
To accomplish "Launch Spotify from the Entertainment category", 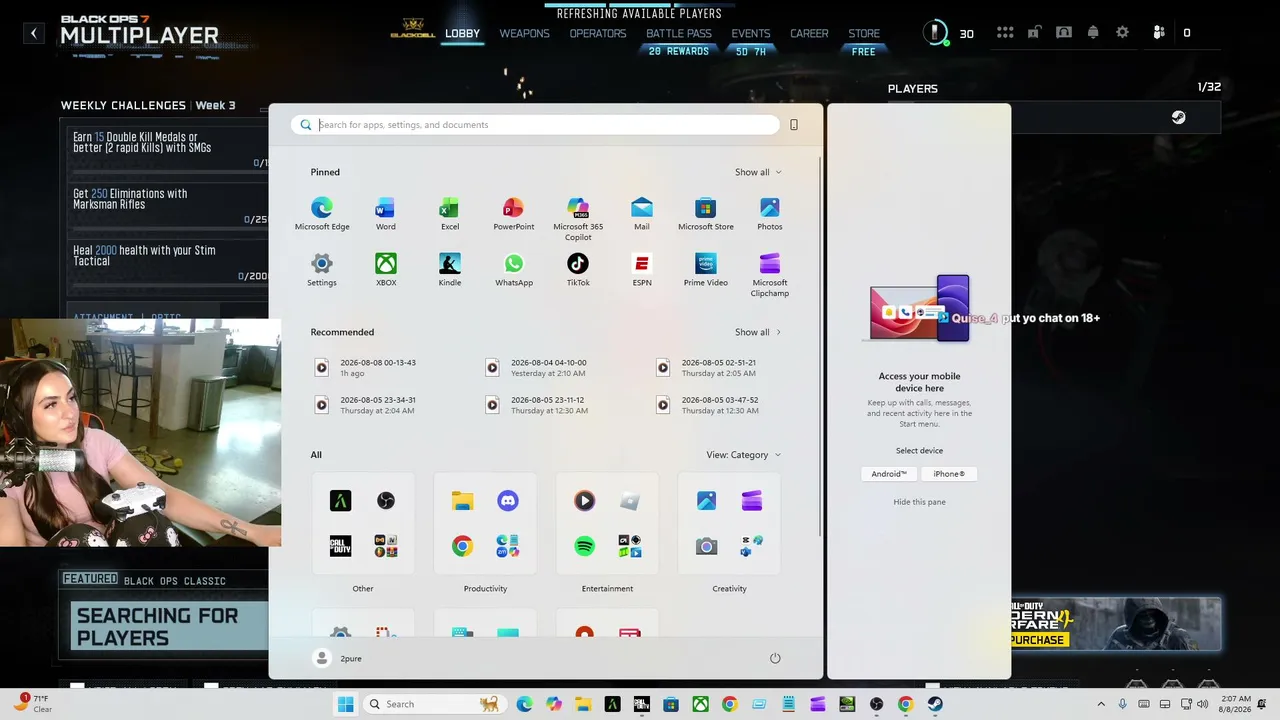I will (x=585, y=546).
